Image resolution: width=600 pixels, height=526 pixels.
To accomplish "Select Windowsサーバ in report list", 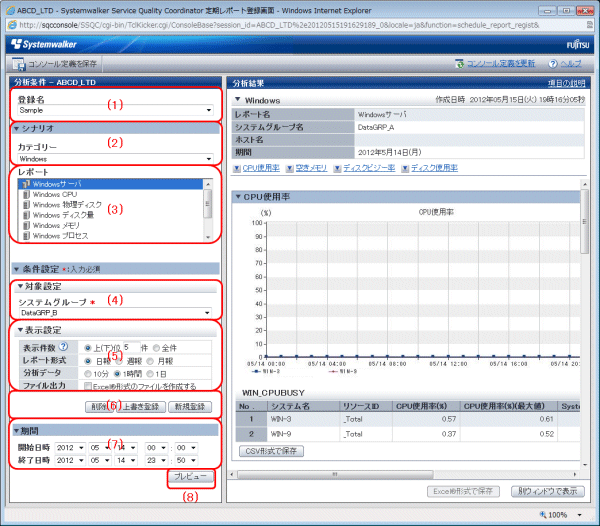I will (111, 184).
